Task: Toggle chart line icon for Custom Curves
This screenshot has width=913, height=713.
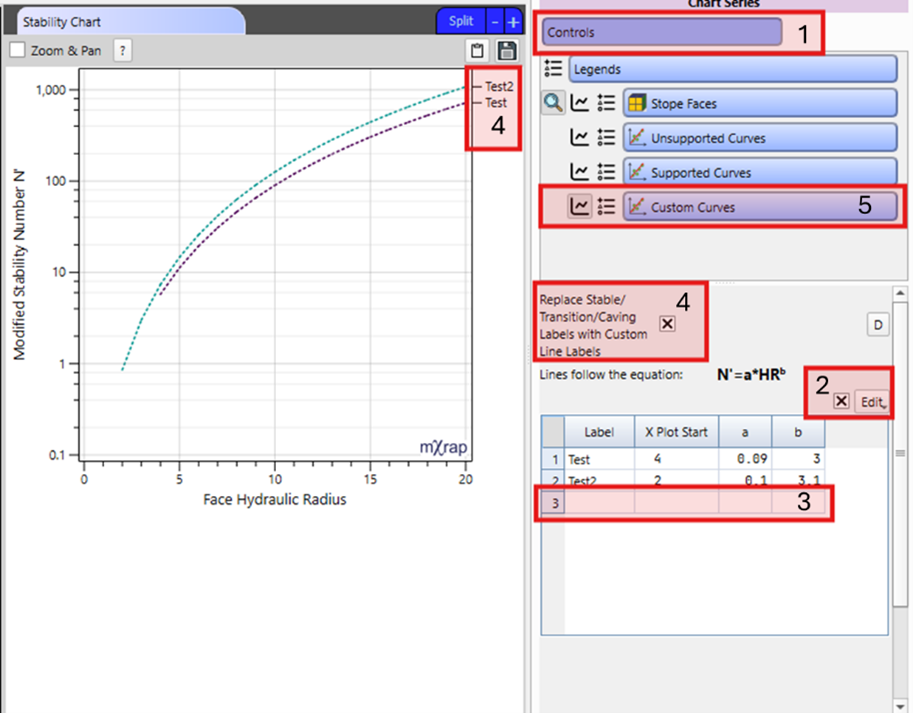Action: 579,207
